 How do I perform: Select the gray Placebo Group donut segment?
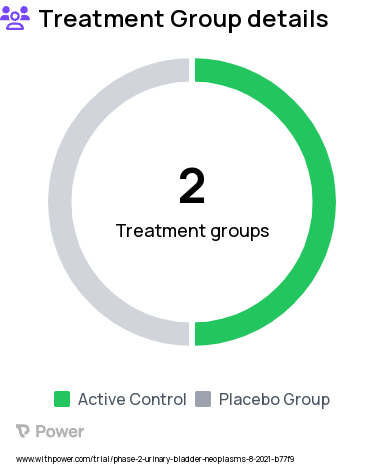point(60,202)
